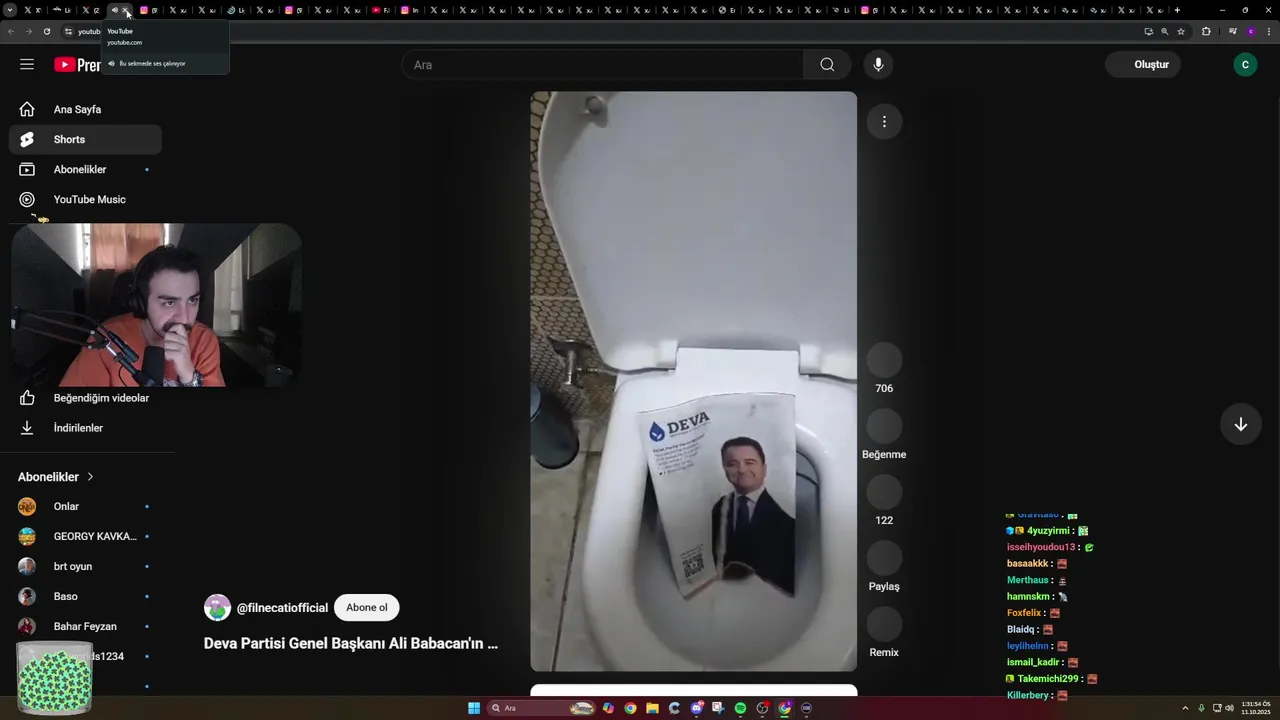Reload the page with refresh icon
The width and height of the screenshot is (1280, 720).
click(46, 31)
